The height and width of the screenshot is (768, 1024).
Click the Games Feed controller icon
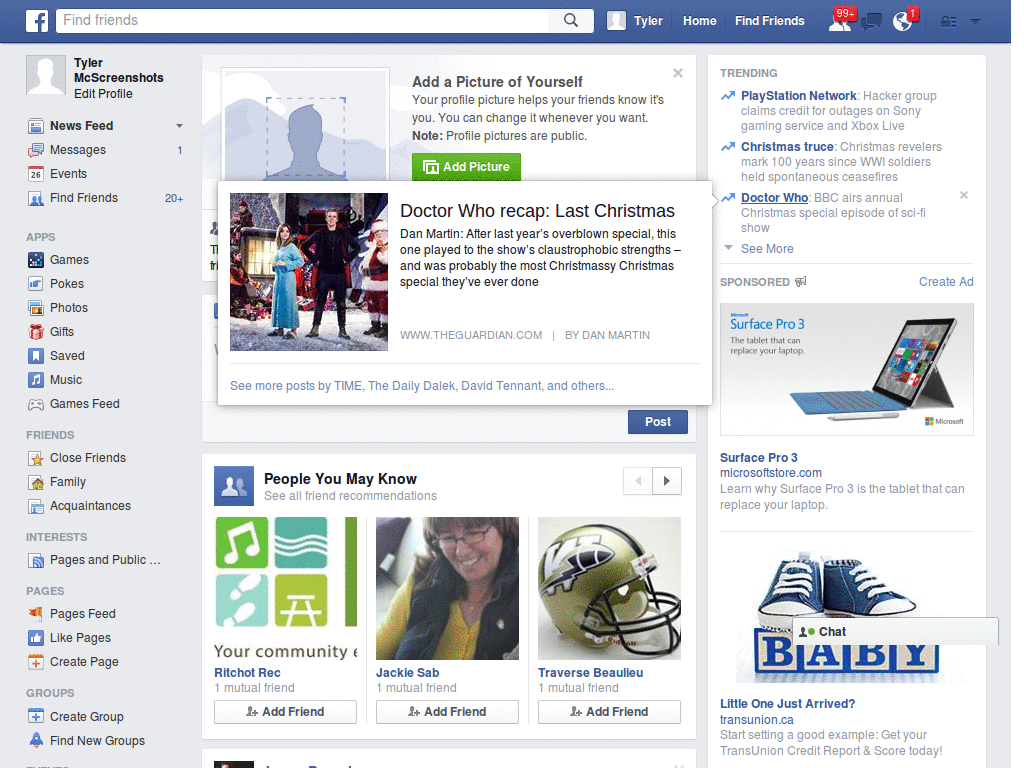[36, 404]
